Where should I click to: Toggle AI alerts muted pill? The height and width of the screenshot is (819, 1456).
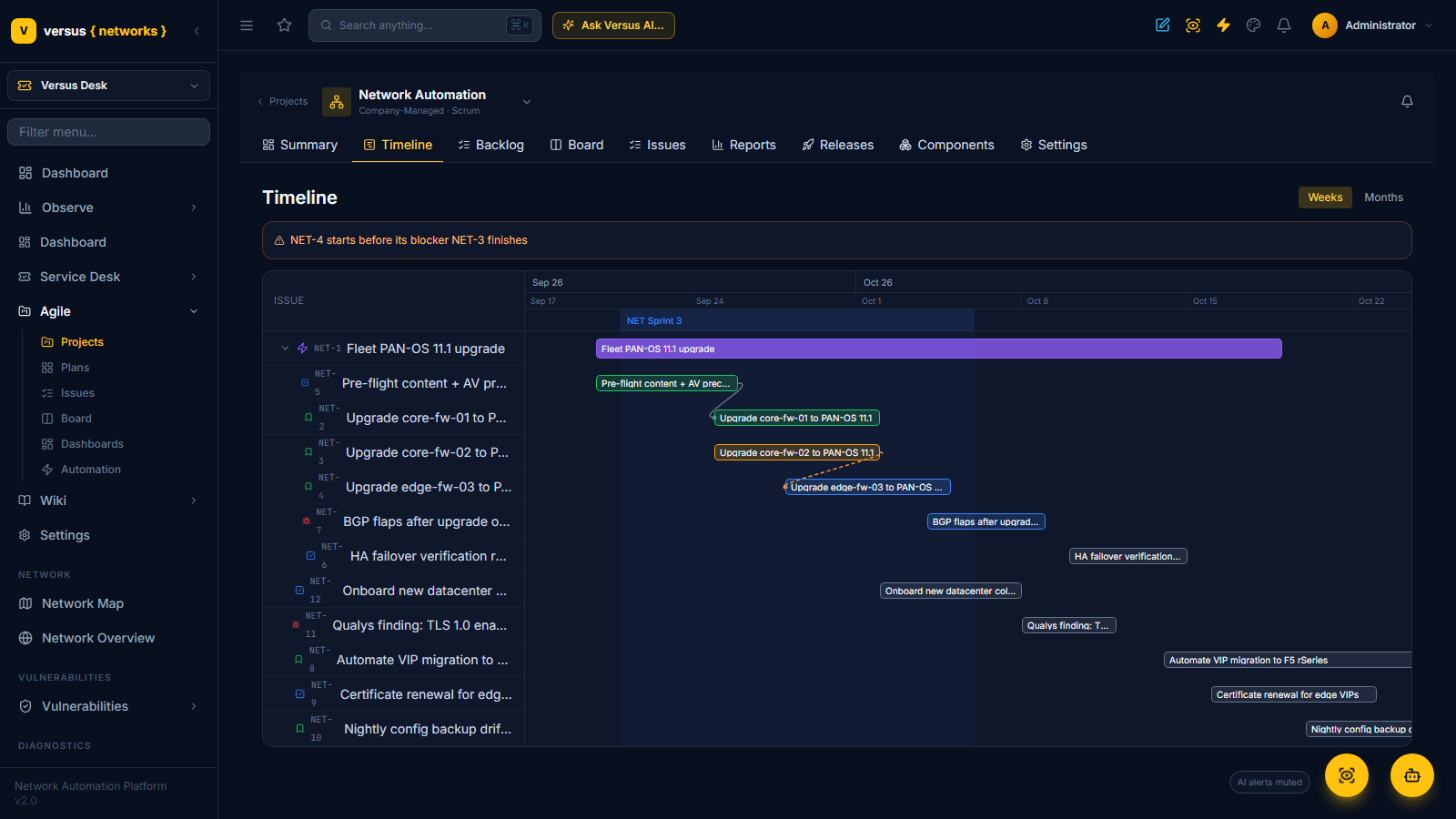pos(1269,783)
